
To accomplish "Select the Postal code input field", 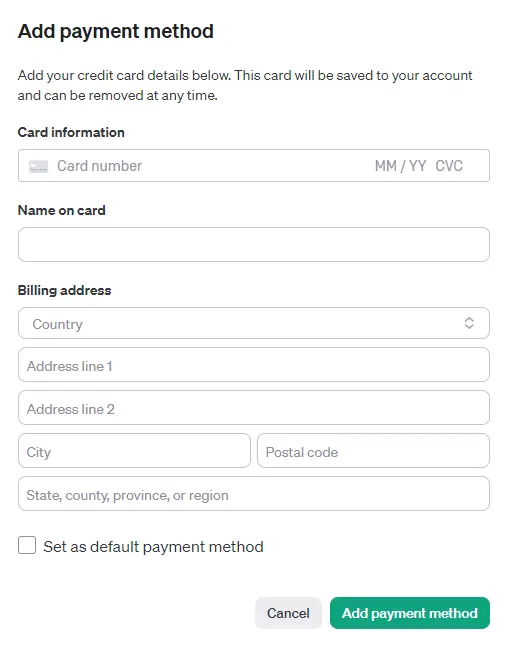I will click(x=373, y=451).
